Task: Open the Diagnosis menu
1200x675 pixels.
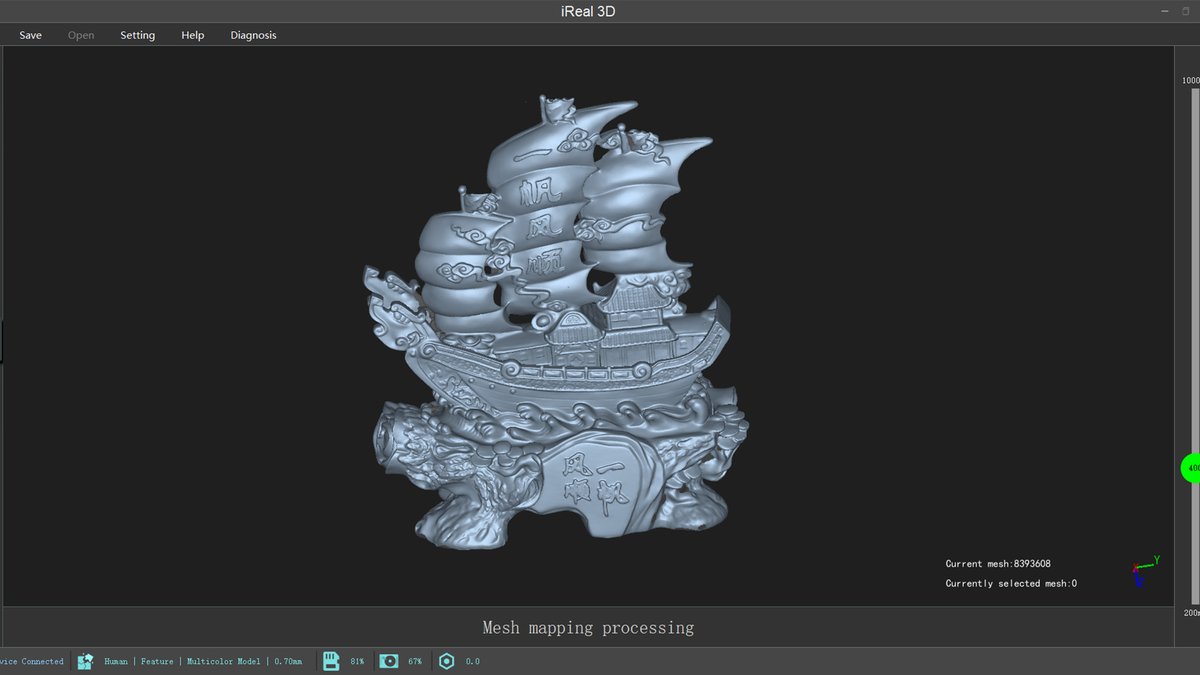Action: click(x=253, y=35)
